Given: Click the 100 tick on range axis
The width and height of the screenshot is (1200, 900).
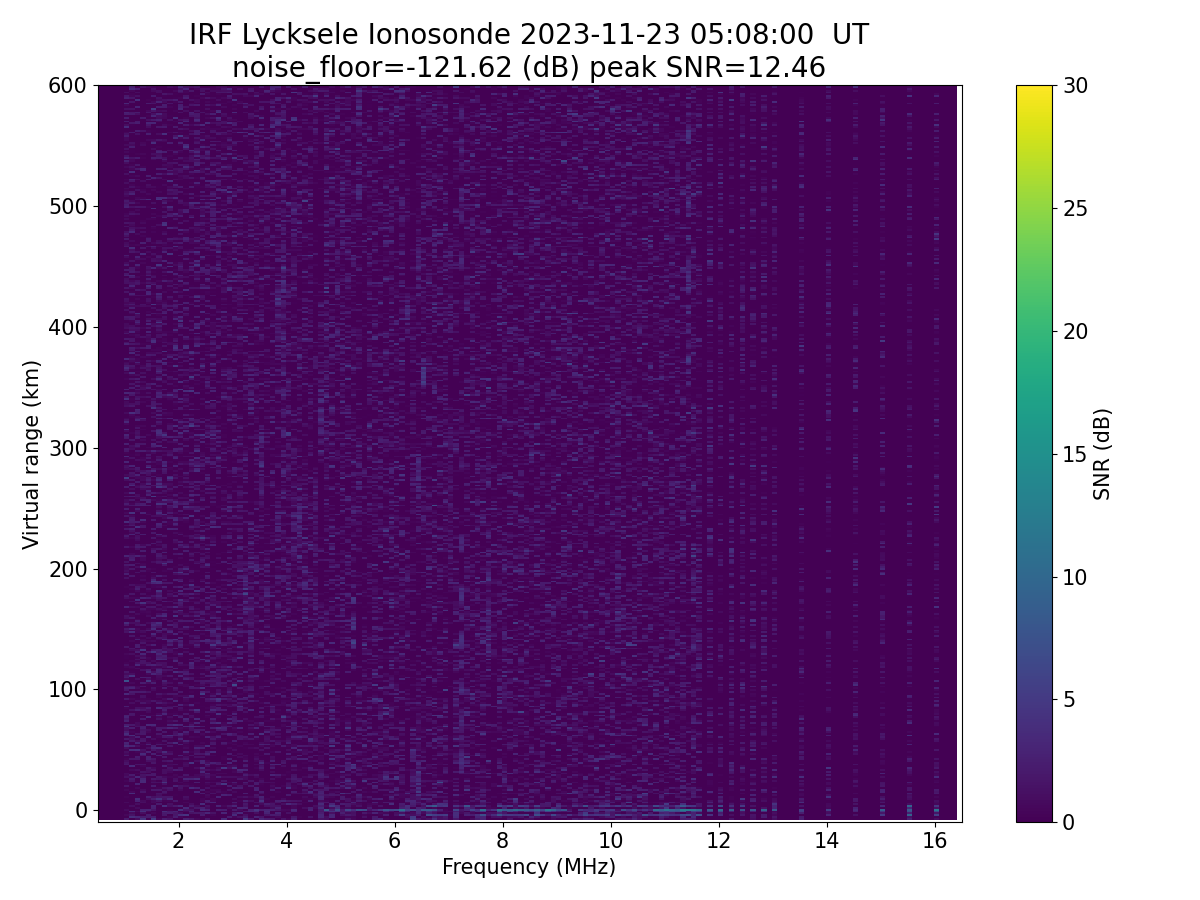Looking at the screenshot, I should (x=68, y=689).
